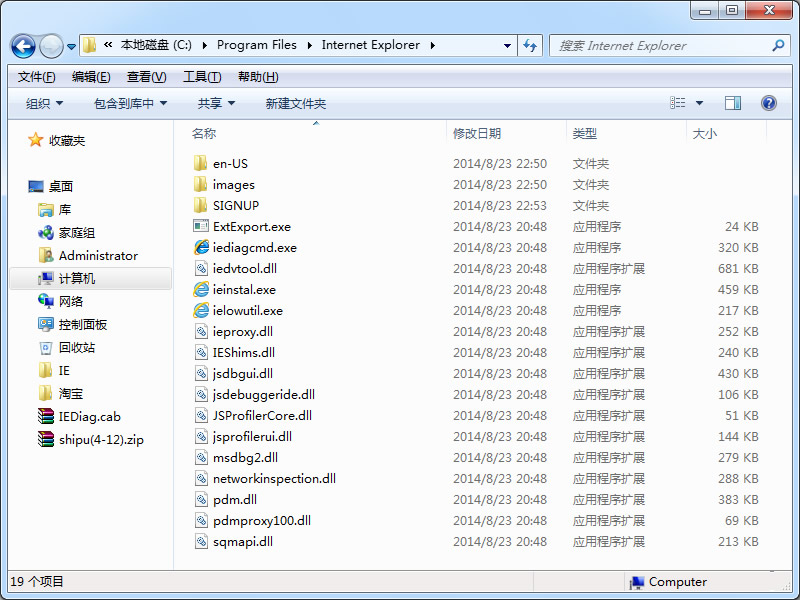The width and height of the screenshot is (800, 600).
Task: Sort by the 名称 column header
Action: 204,134
